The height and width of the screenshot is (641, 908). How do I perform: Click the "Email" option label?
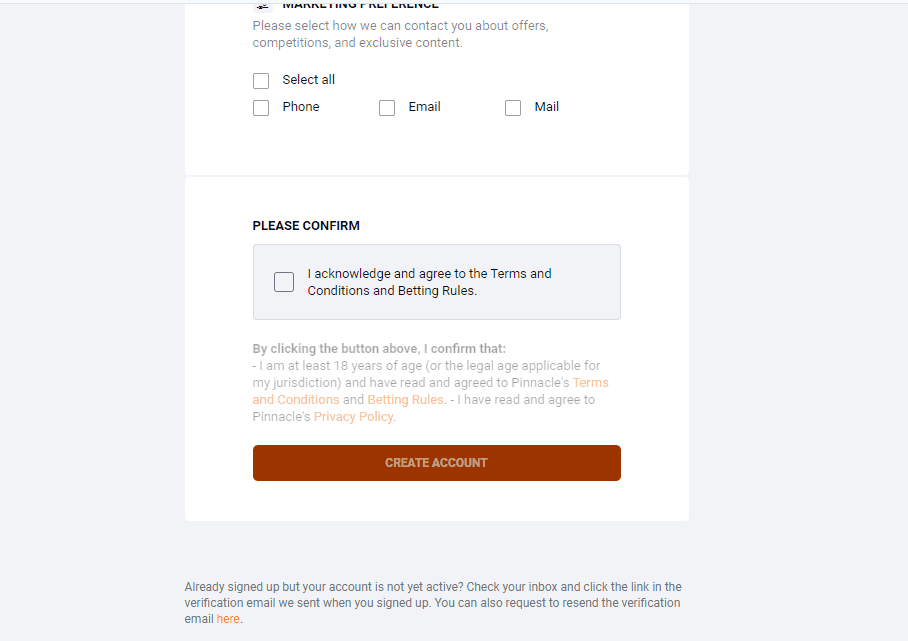[x=424, y=107]
